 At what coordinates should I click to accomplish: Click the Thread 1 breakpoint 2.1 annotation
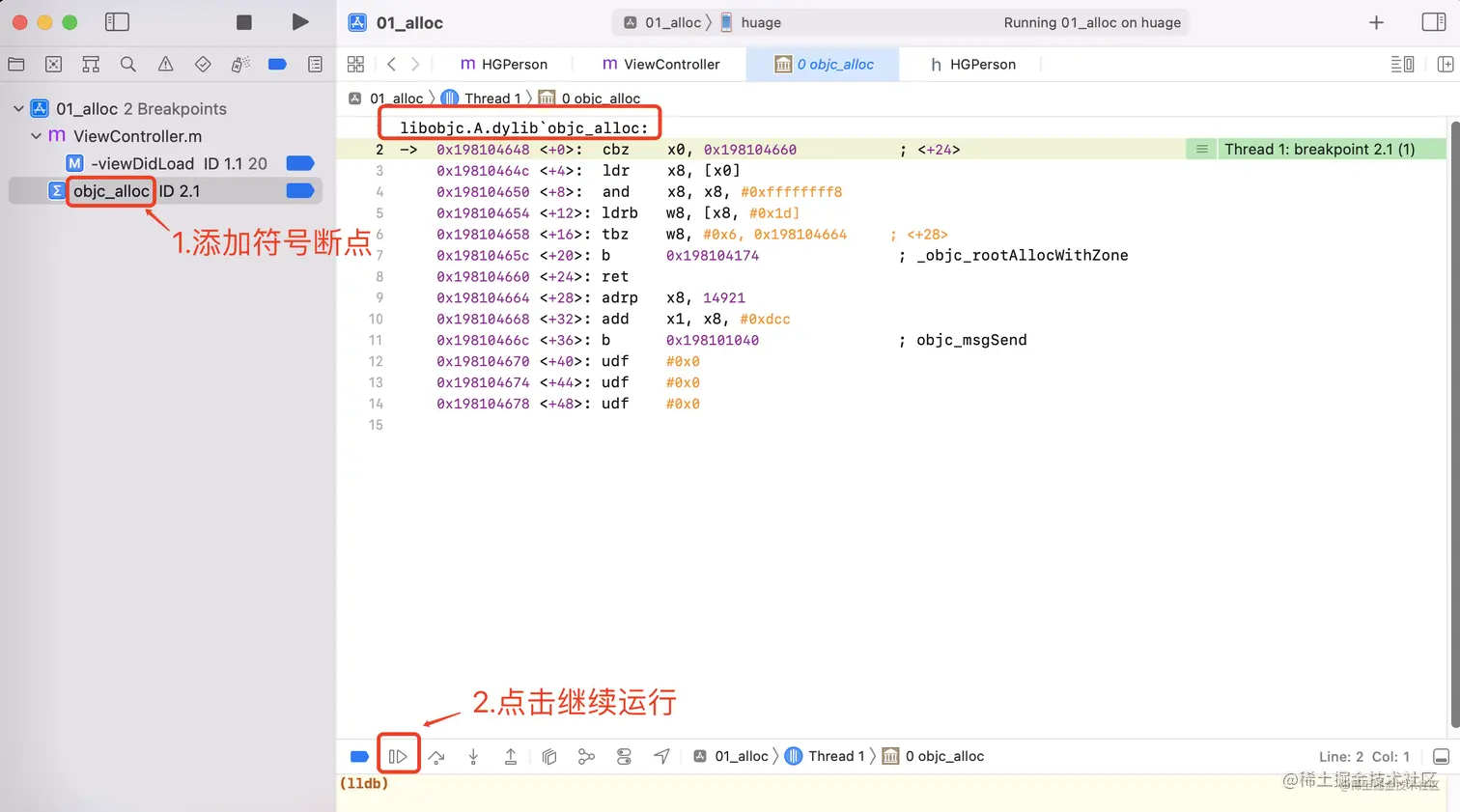tap(1318, 149)
